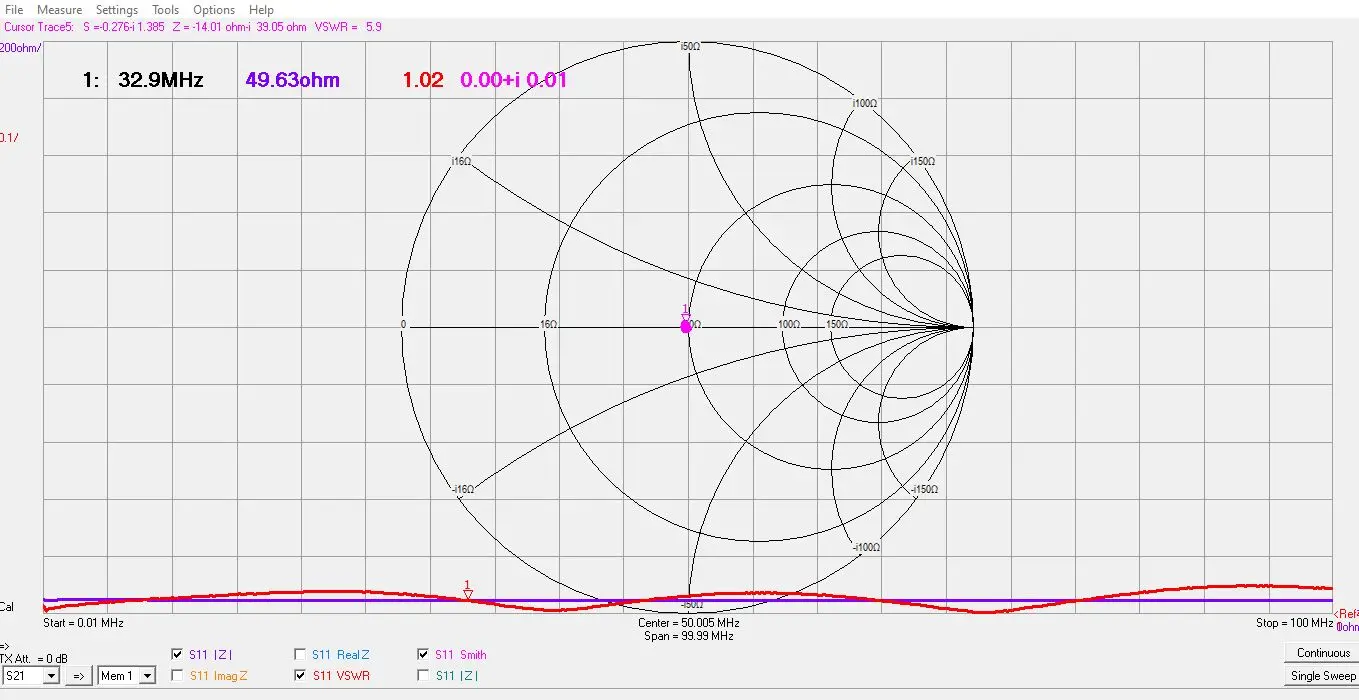Enable the blue S11 RealZ trace checkbox

click(301, 655)
